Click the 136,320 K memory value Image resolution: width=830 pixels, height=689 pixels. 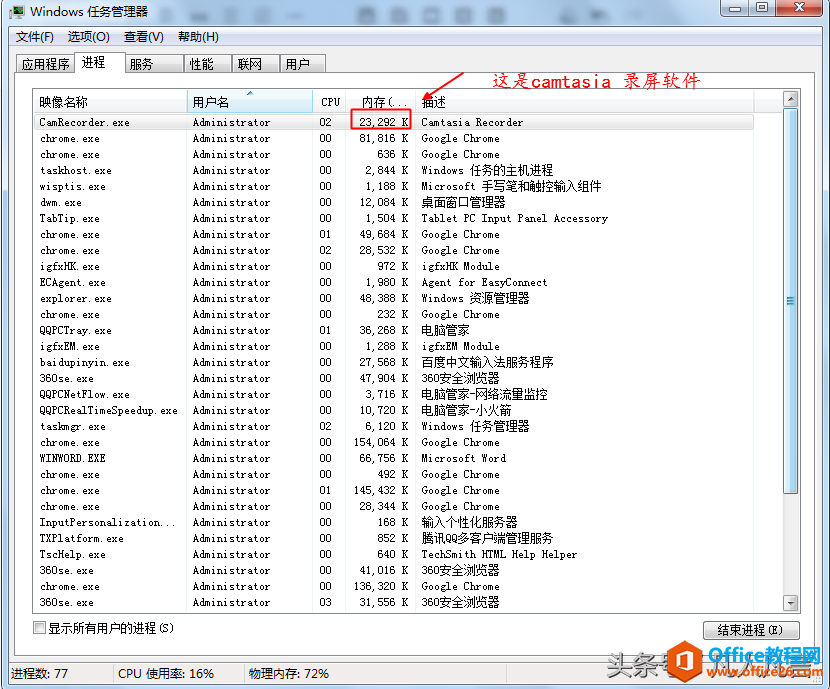pos(381,586)
